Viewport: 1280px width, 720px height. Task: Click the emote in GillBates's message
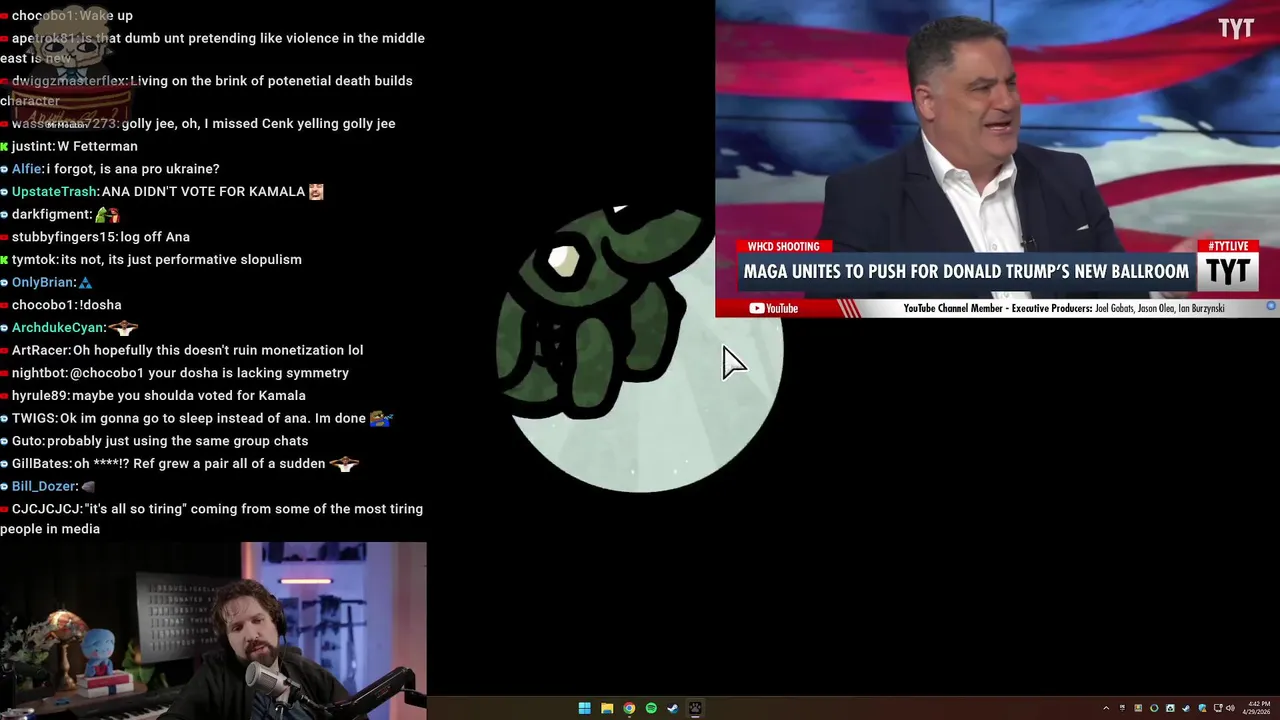coord(343,464)
